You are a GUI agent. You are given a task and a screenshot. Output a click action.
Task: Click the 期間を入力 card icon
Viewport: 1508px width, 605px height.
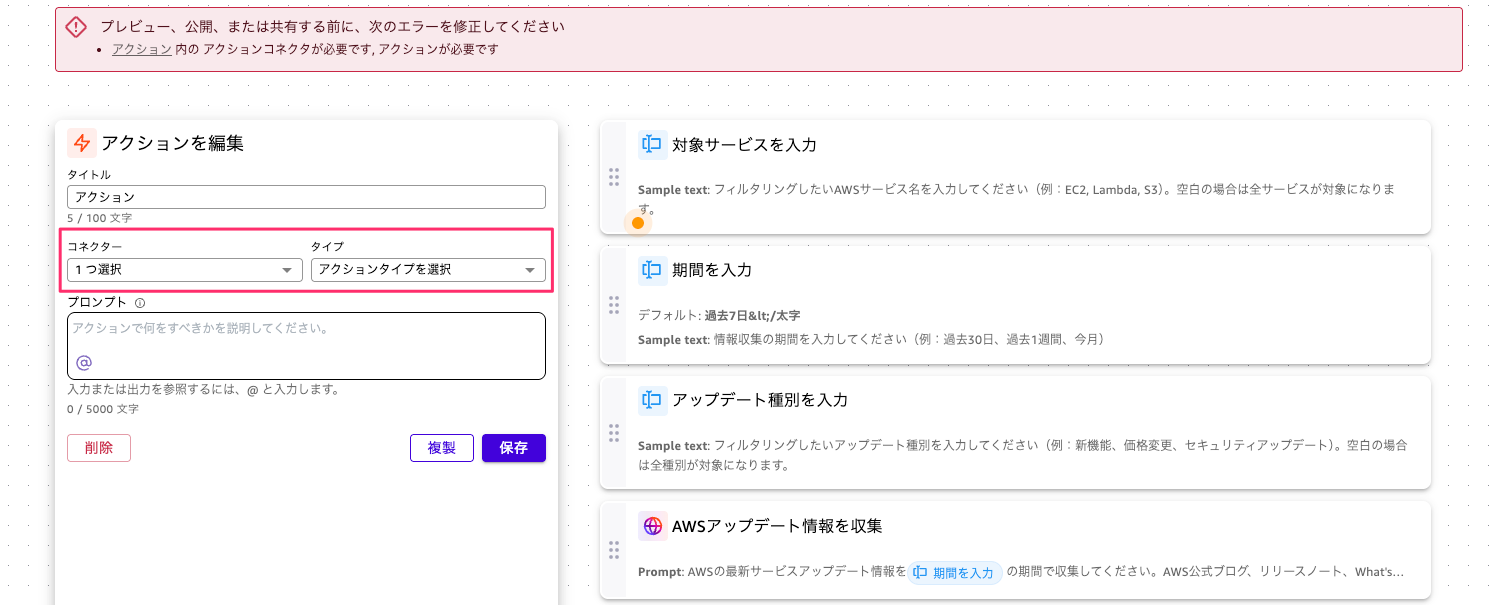coord(652,270)
